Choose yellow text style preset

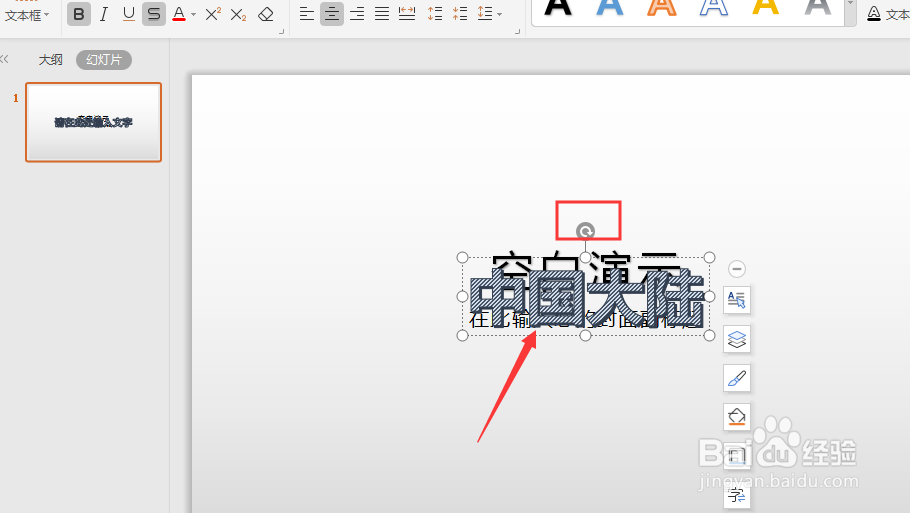[765, 8]
